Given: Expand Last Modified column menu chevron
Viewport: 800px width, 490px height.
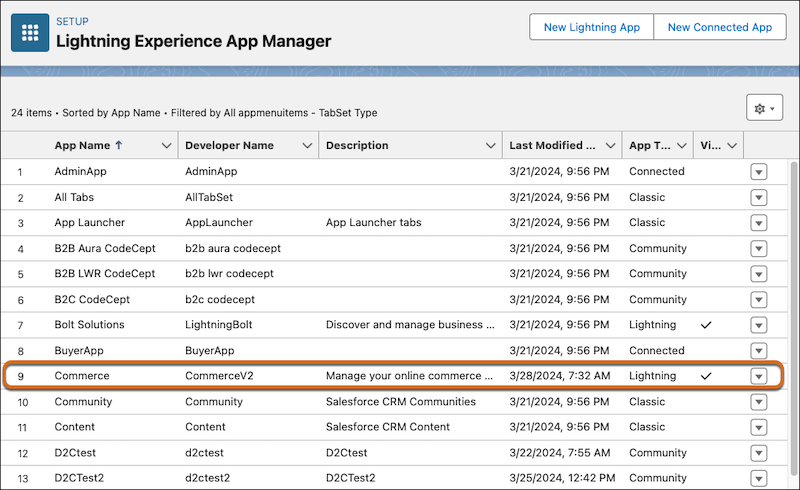Looking at the screenshot, I should tap(610, 145).
